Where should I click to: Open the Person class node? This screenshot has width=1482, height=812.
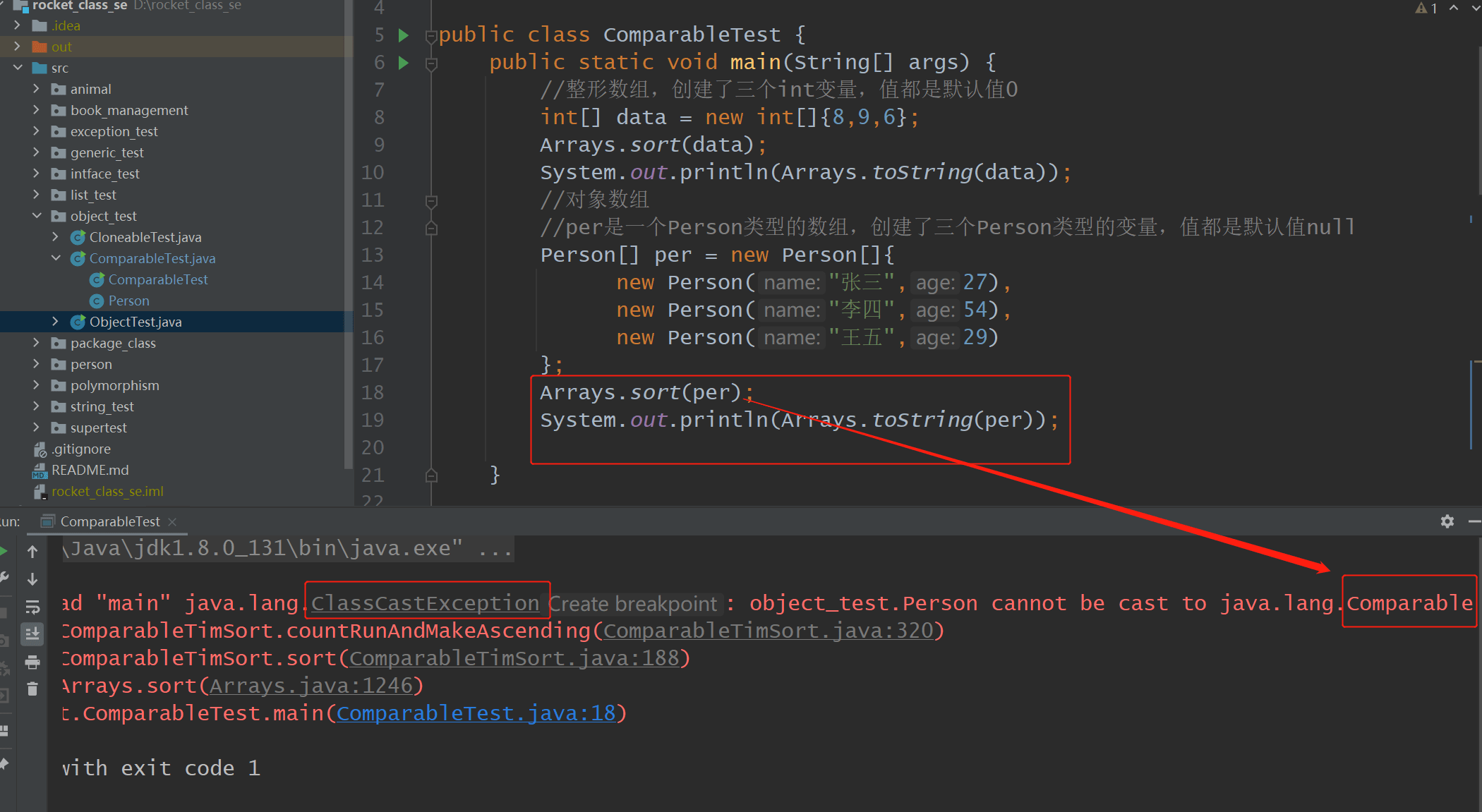click(x=128, y=301)
